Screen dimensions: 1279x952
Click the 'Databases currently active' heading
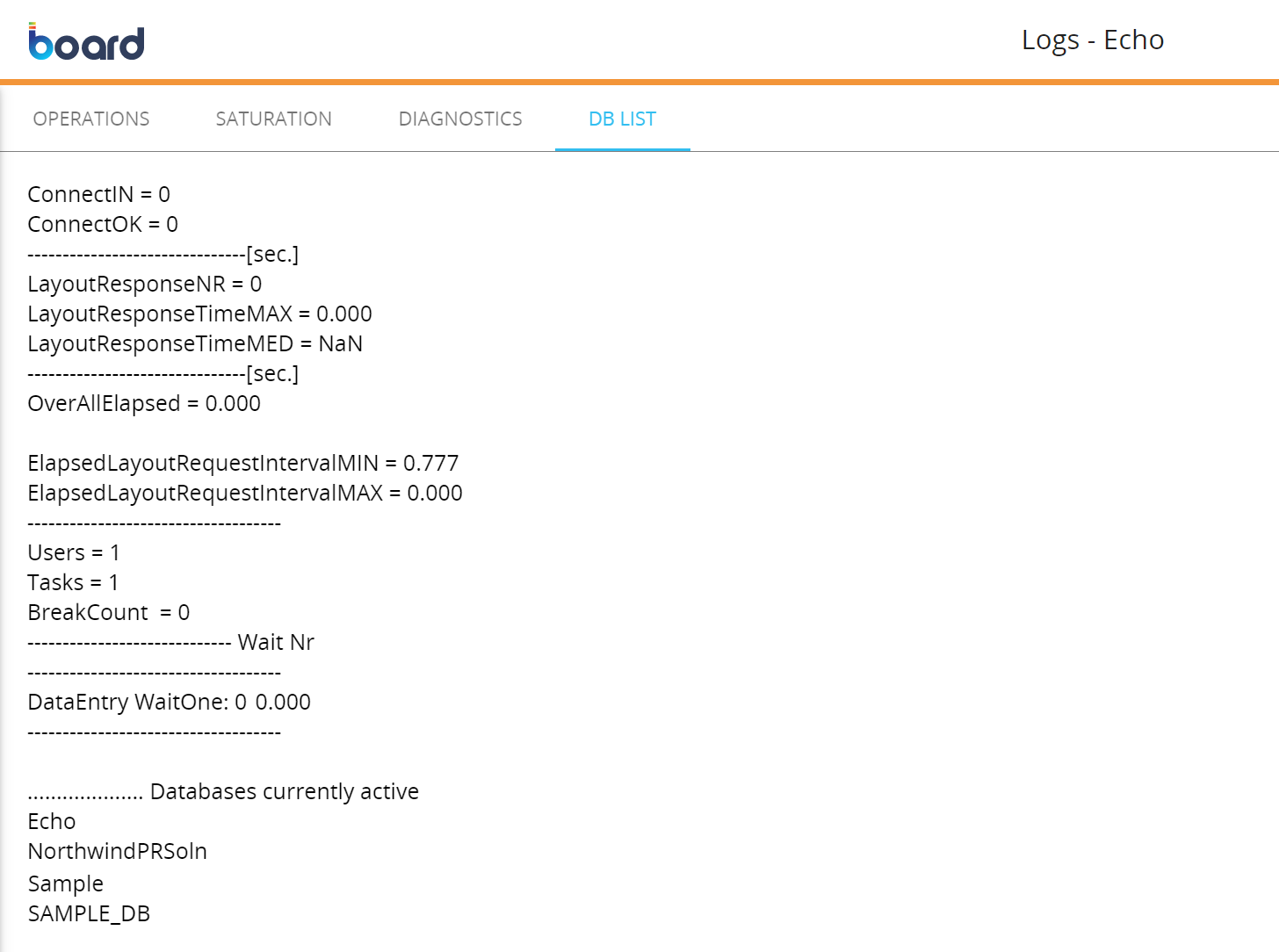click(x=284, y=791)
